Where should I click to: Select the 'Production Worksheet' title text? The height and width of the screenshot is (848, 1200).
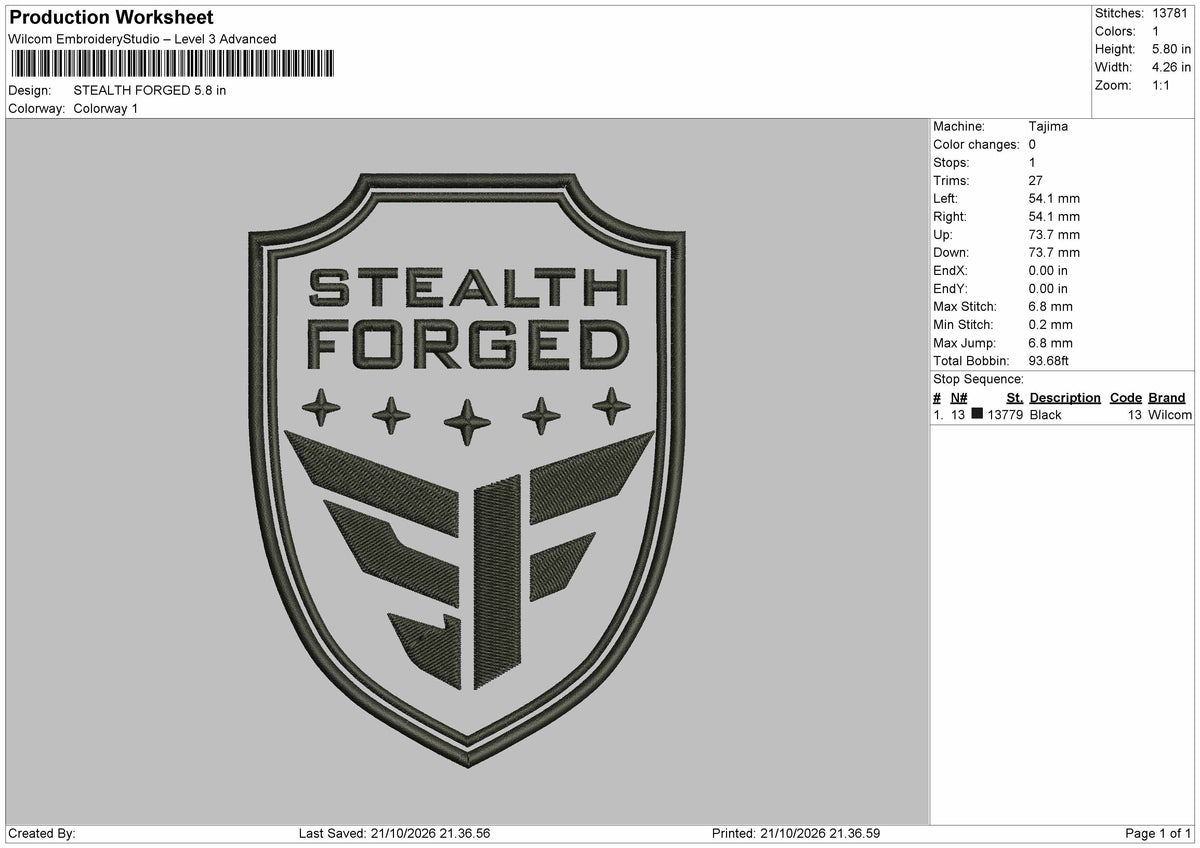(111, 18)
